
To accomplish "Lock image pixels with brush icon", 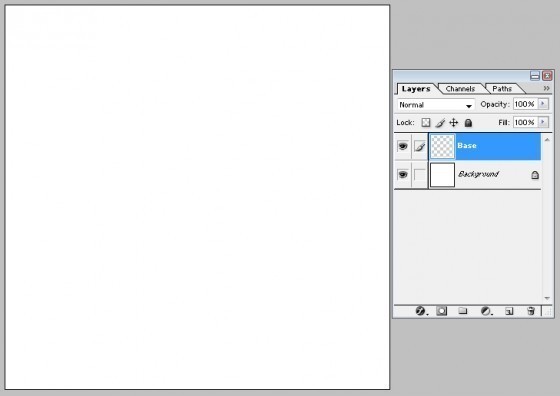I will click(x=440, y=123).
